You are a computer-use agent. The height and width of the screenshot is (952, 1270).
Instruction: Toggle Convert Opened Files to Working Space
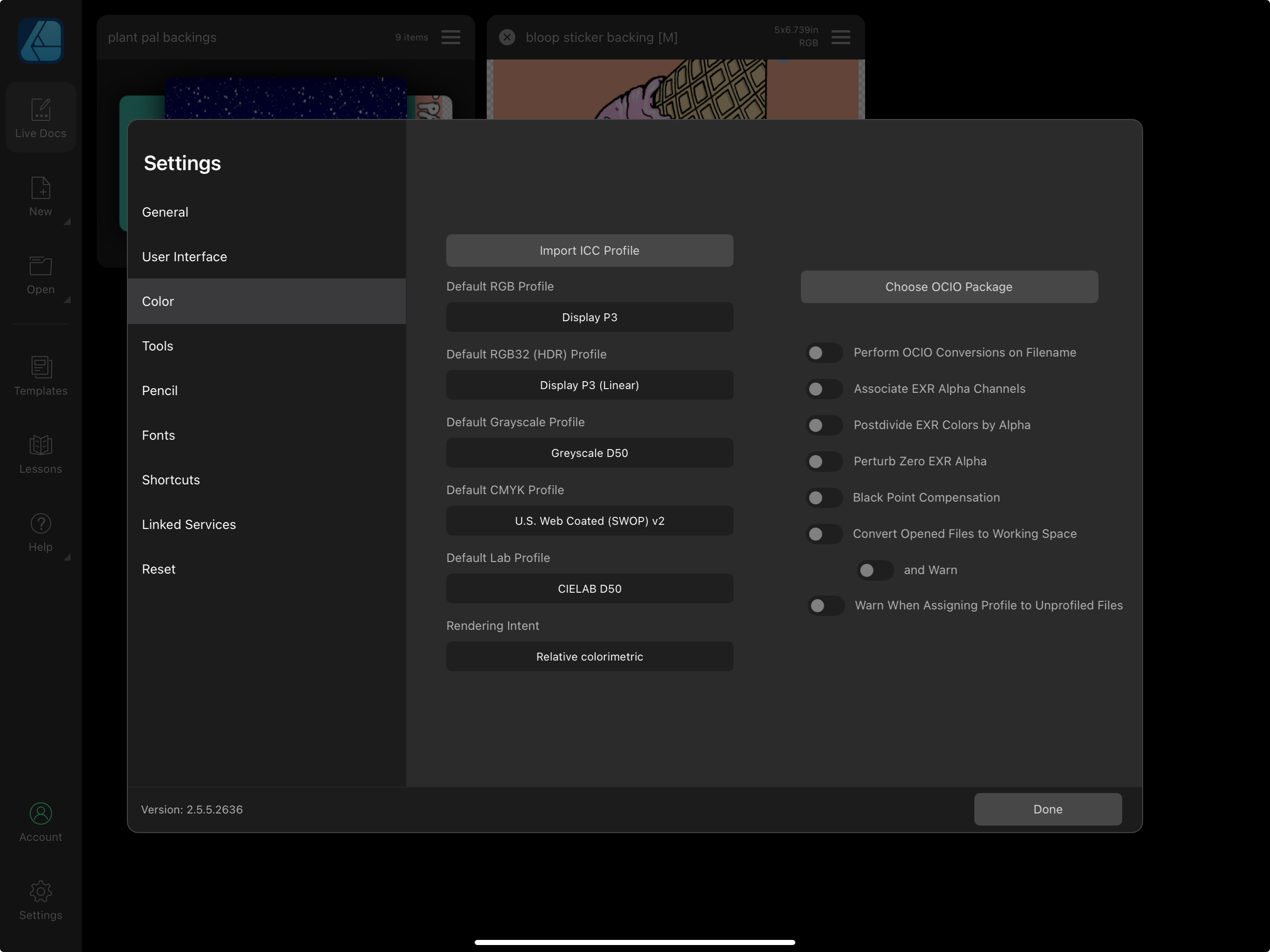[x=824, y=534]
